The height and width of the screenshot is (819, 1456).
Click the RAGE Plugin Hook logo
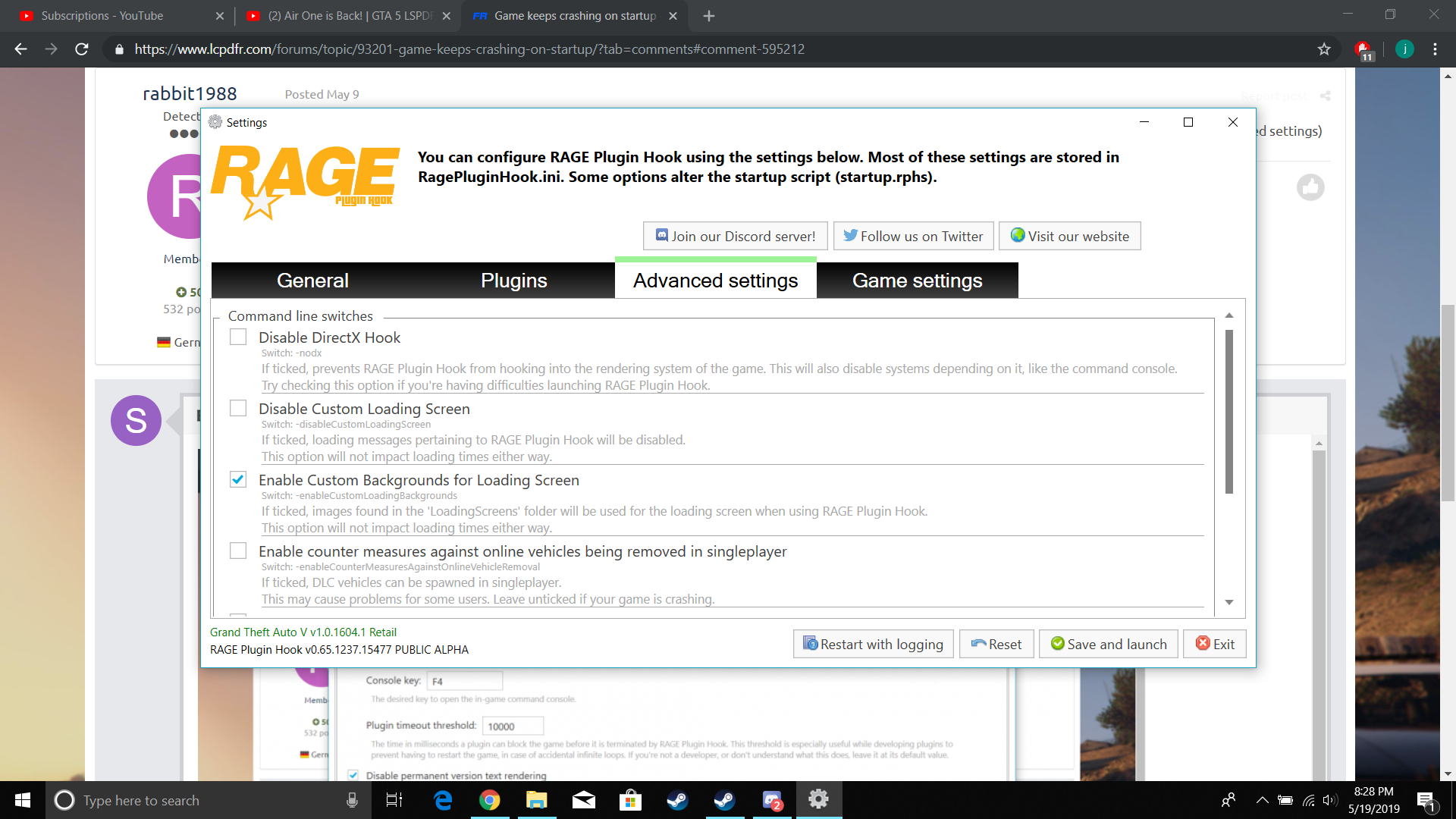(x=305, y=182)
